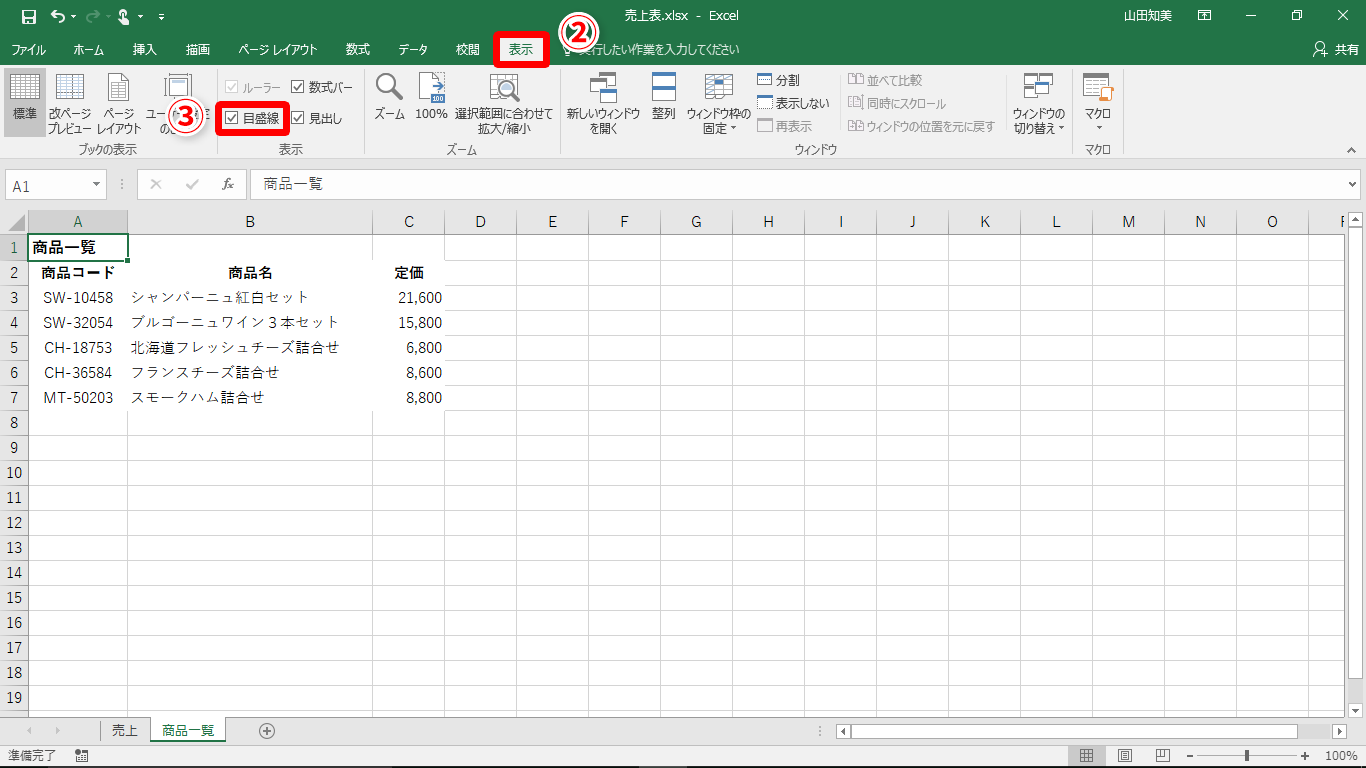The image size is (1366, 768).
Task: Switch to the Draw (描画) tab
Action: [198, 50]
